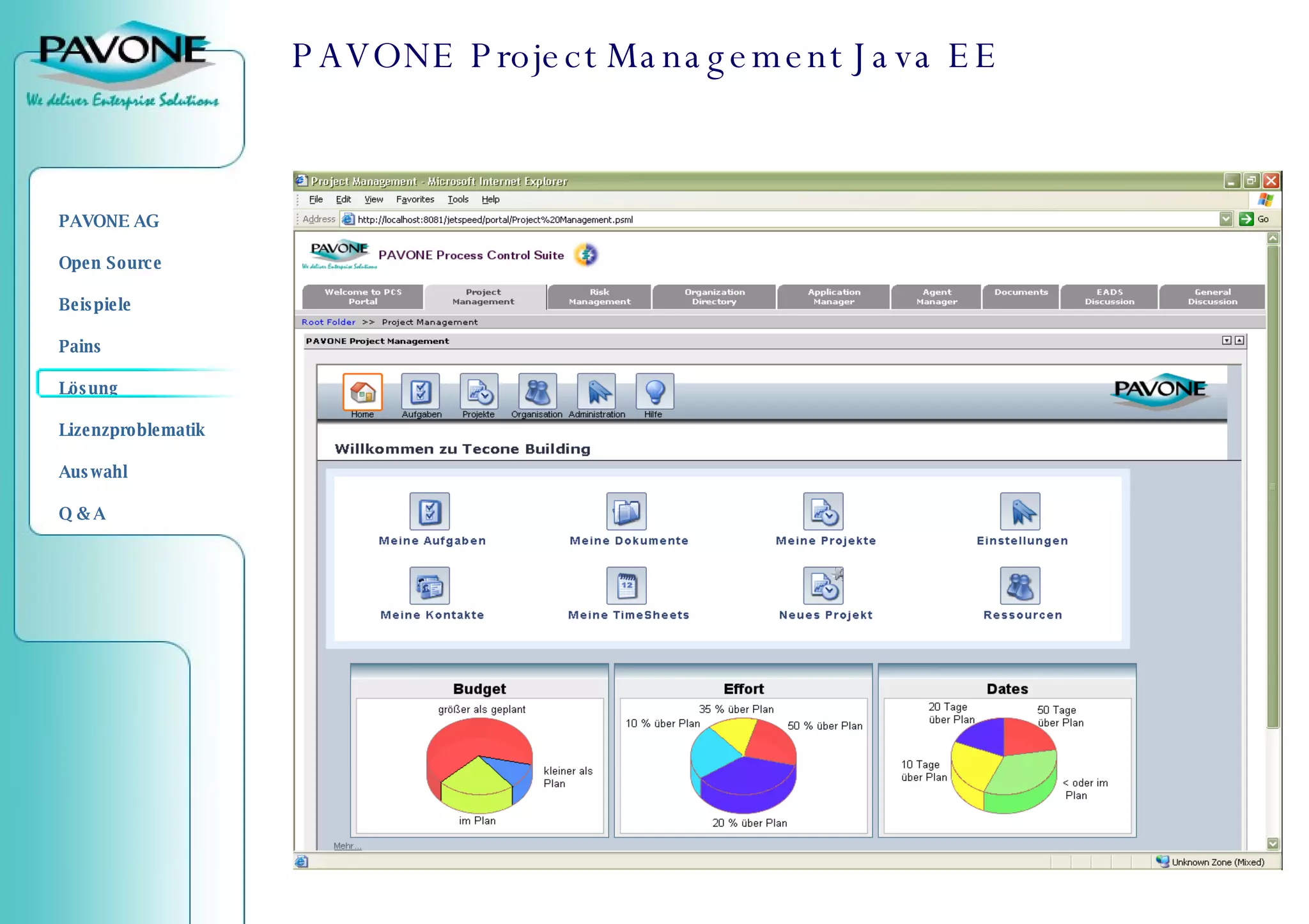Select Lösung in the slide sidebar
The height and width of the screenshot is (924, 1309).
coord(88,388)
